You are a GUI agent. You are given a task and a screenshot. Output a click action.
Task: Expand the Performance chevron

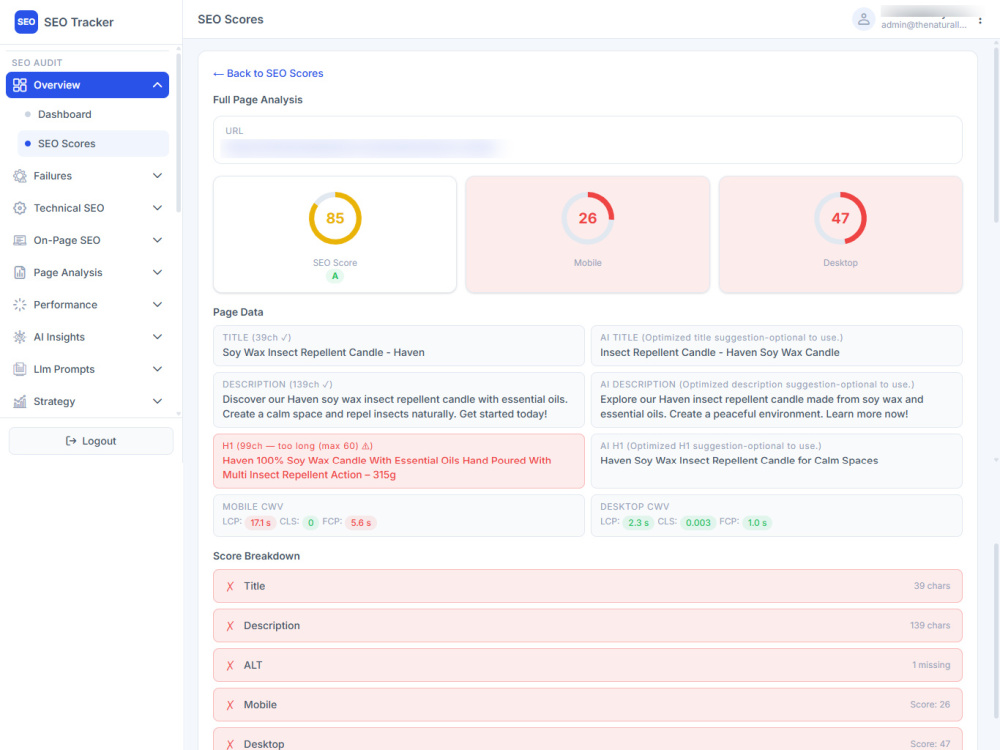pos(157,305)
